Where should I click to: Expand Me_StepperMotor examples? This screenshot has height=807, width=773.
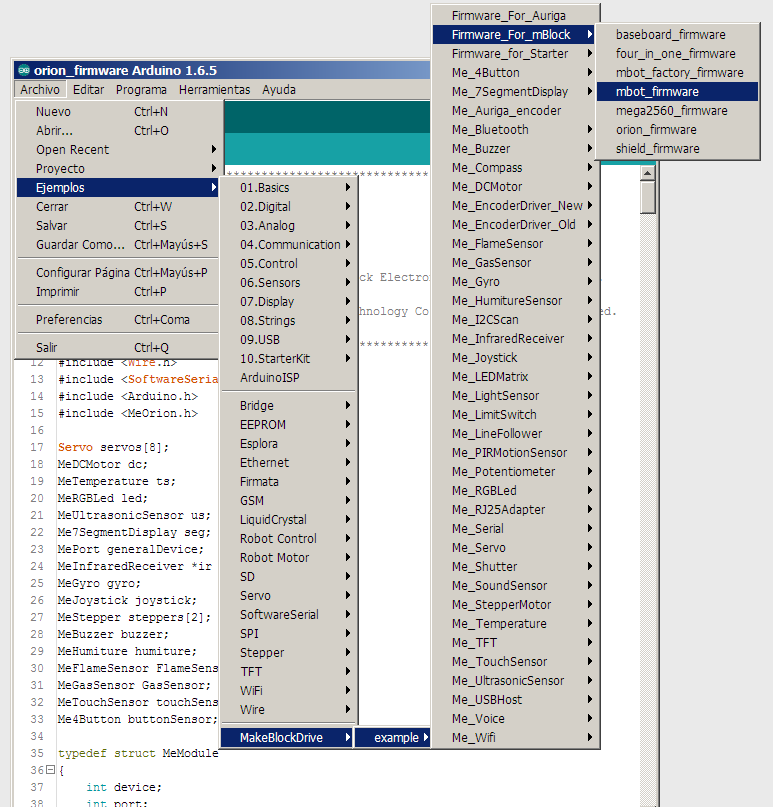tap(515, 605)
